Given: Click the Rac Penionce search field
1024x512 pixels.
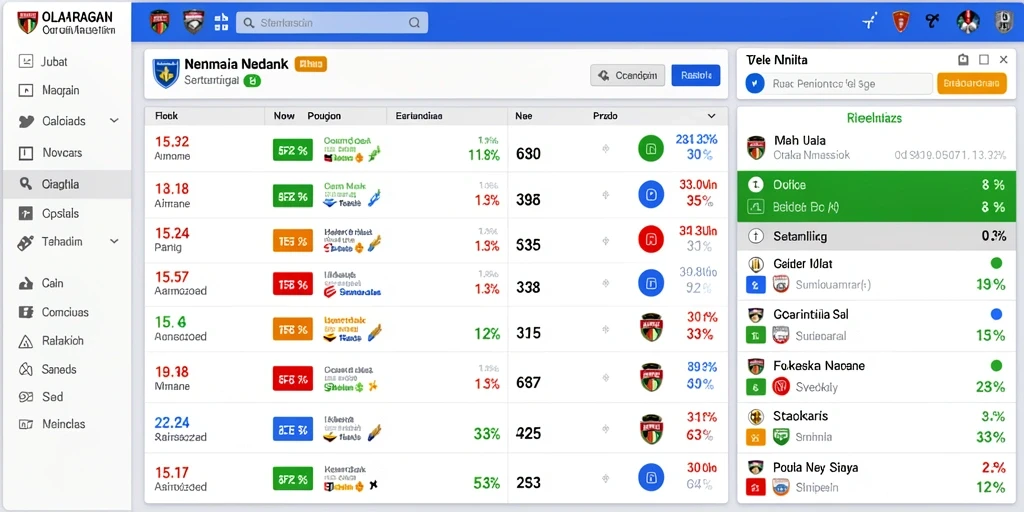Looking at the screenshot, I should point(848,84).
